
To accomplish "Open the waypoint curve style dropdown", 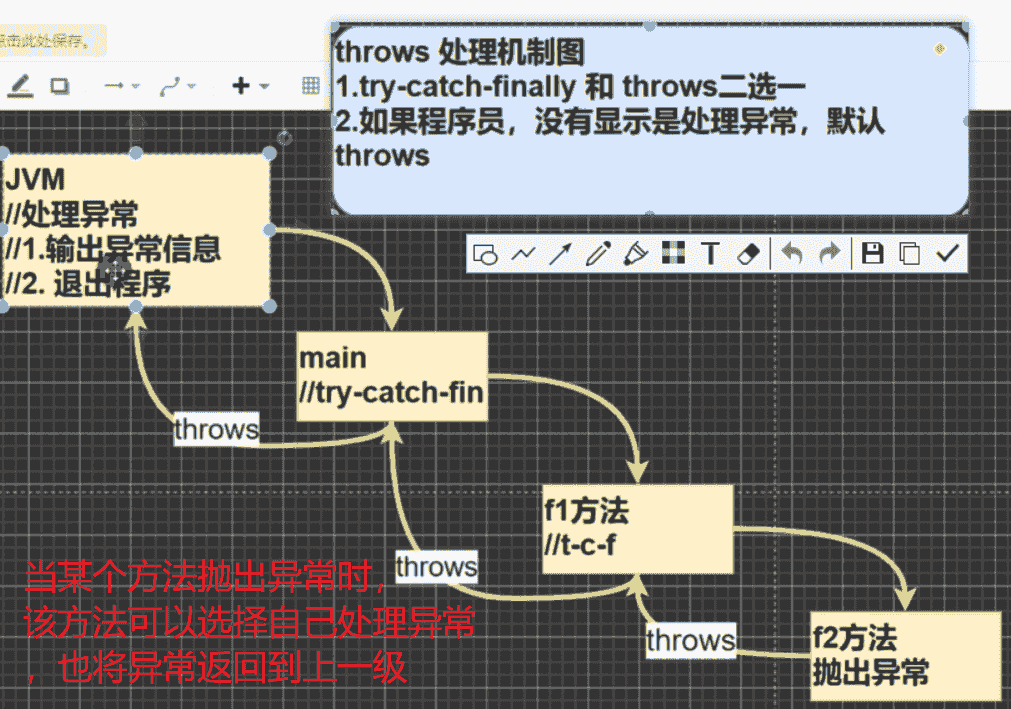I will [178, 87].
